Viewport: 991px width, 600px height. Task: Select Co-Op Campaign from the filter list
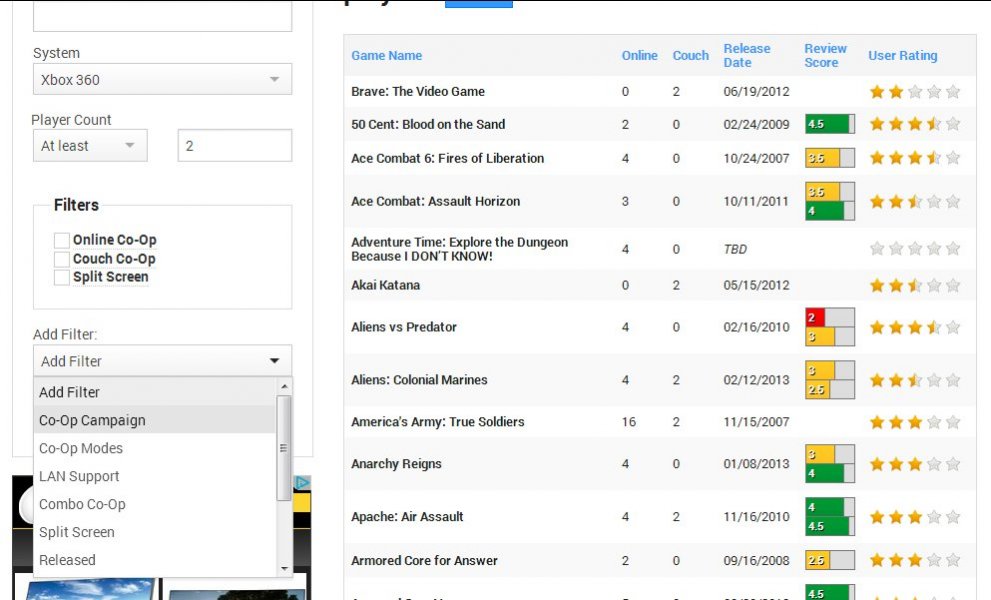(x=92, y=421)
